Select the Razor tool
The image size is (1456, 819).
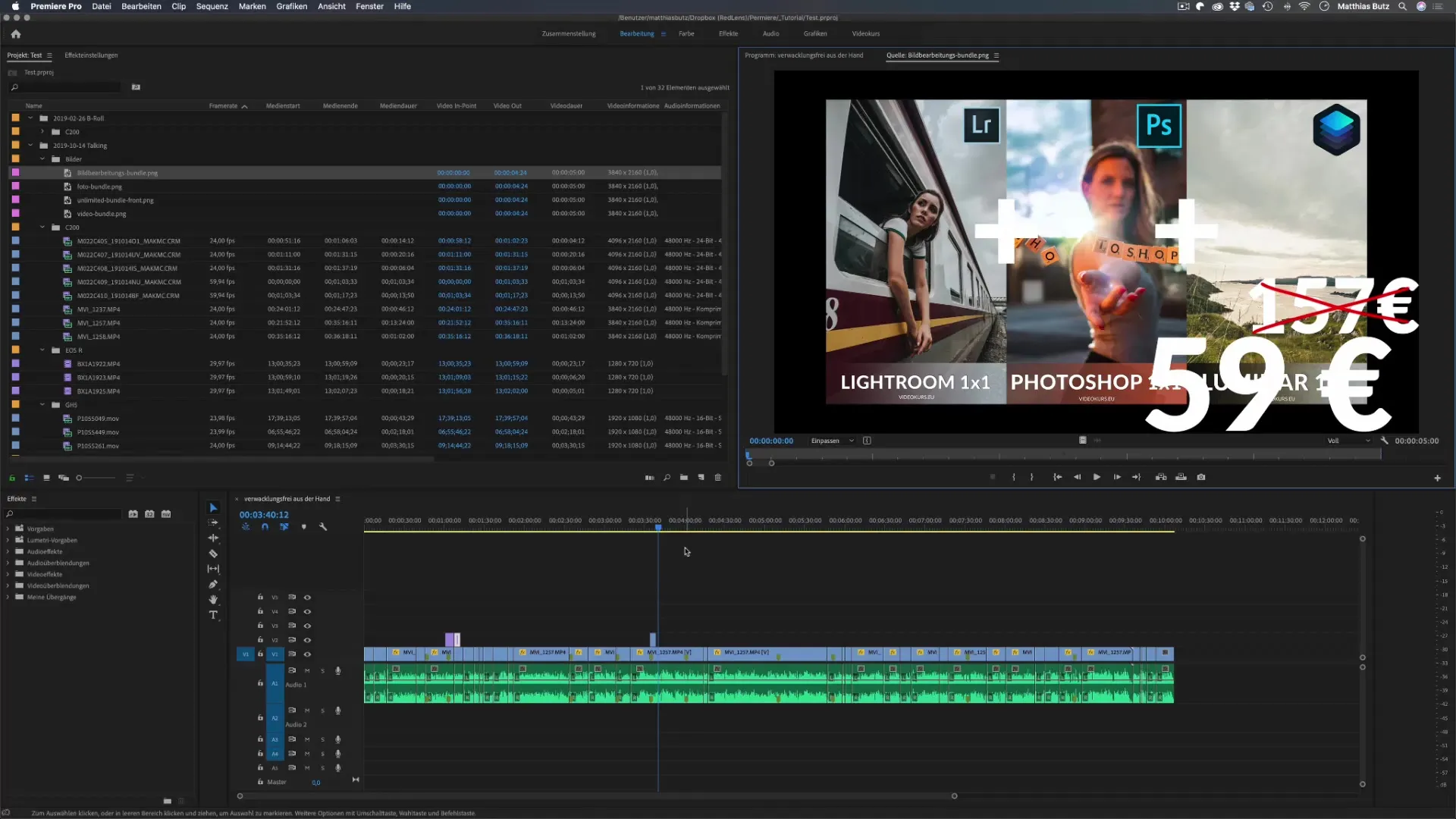click(x=213, y=554)
